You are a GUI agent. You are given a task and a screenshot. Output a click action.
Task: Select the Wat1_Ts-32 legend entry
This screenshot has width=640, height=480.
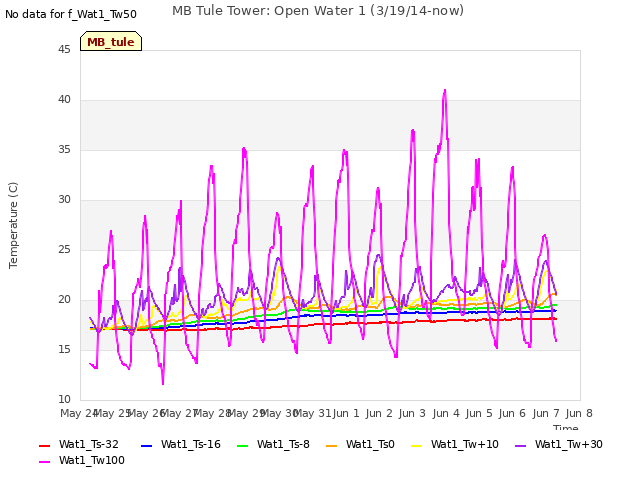[79, 444]
